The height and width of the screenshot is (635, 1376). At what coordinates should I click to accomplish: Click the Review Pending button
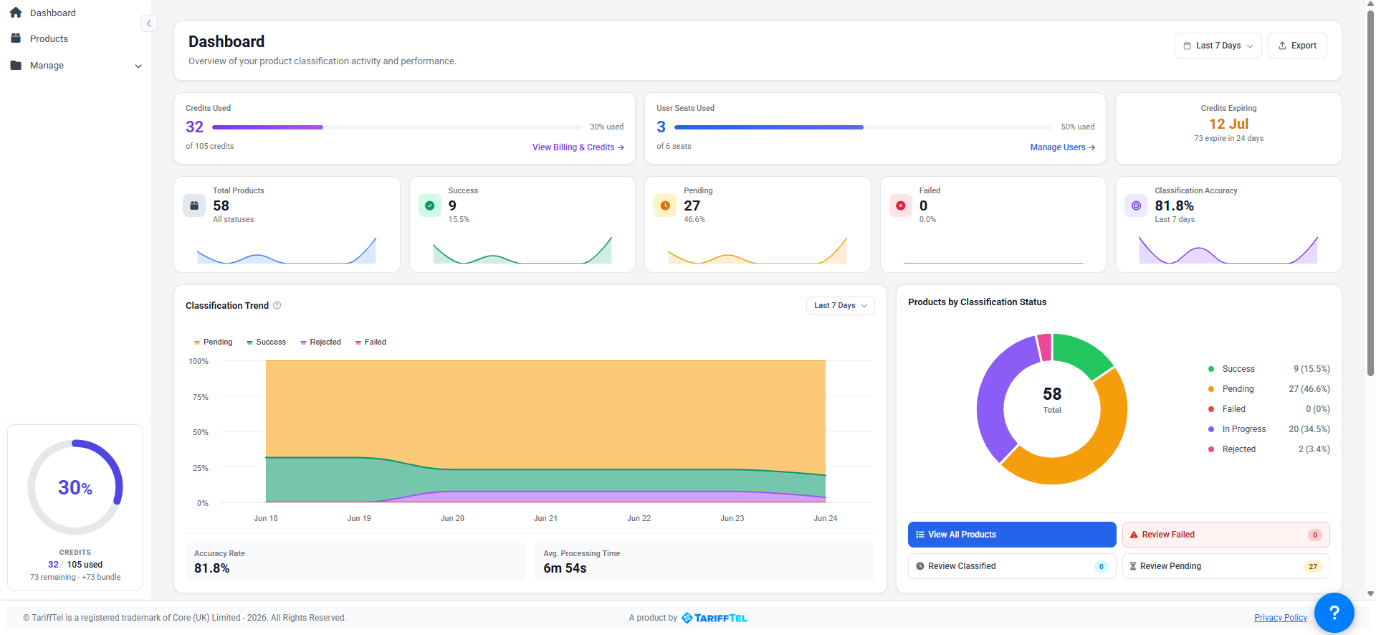(1226, 566)
